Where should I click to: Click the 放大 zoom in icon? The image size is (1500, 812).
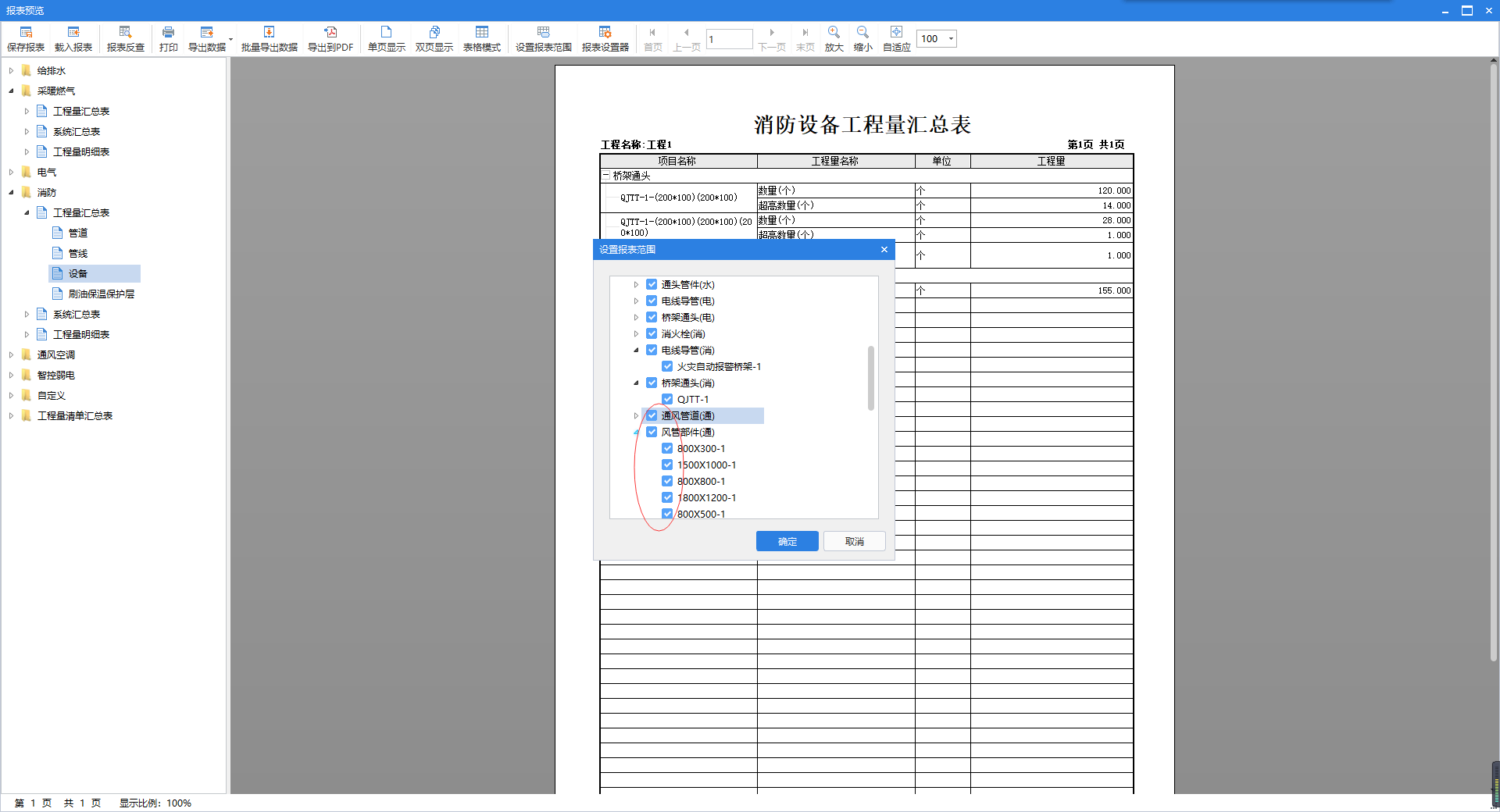click(x=834, y=32)
